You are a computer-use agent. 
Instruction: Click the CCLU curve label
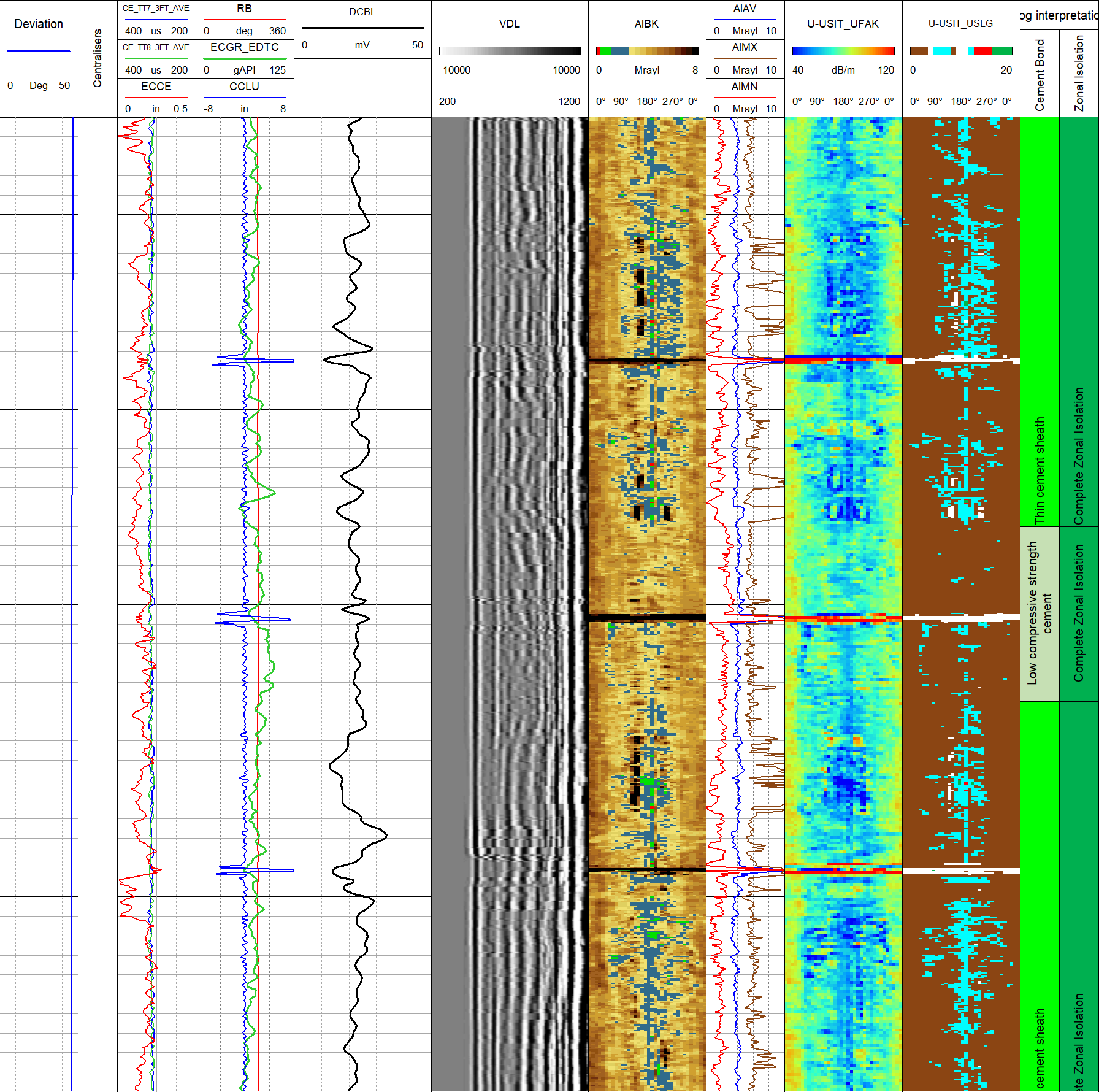pos(244,87)
